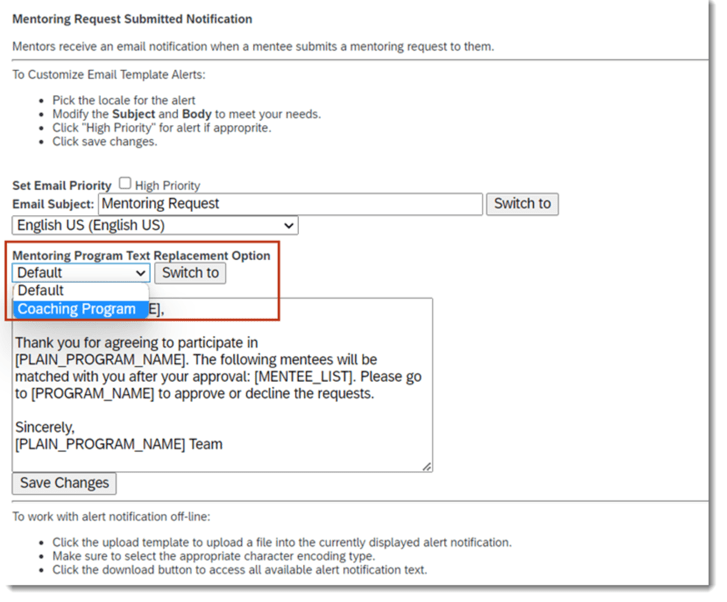
Task: Click into the Email Subject field
Action: tap(290, 204)
